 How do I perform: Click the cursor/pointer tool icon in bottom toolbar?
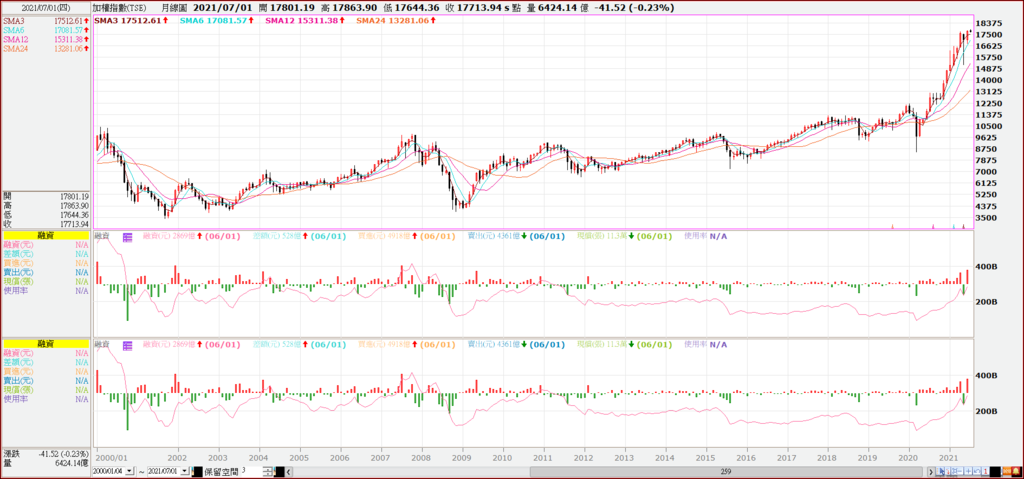tap(940, 471)
